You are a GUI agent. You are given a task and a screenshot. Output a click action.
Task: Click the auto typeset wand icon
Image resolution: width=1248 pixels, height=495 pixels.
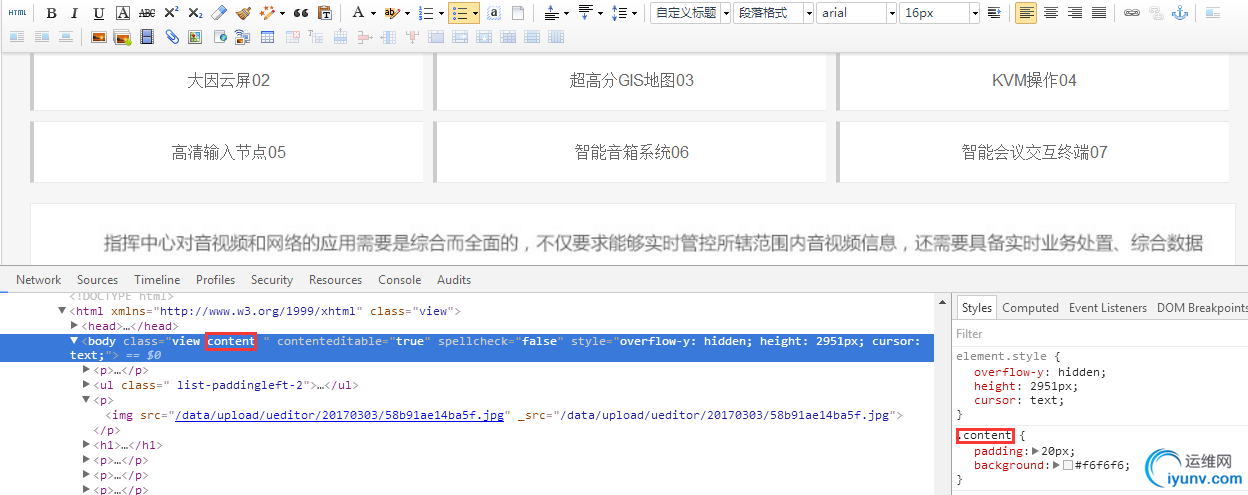tap(267, 13)
